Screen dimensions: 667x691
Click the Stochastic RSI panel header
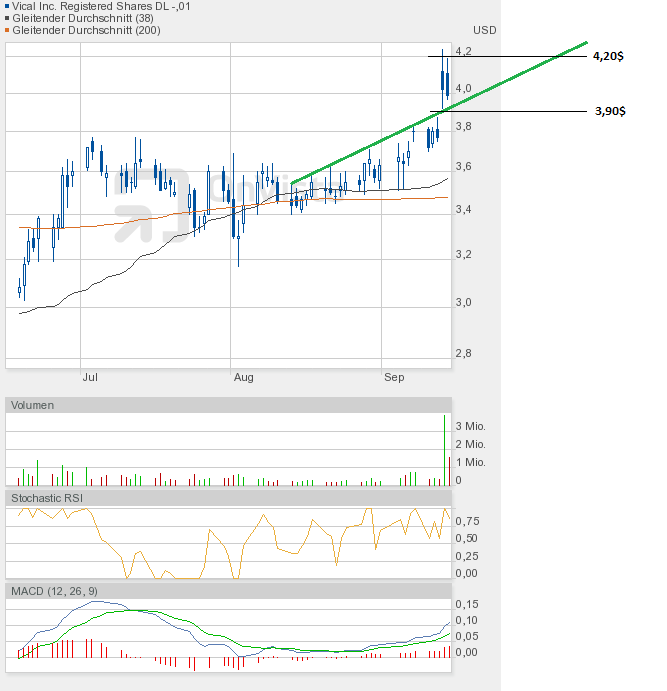pyautogui.click(x=46, y=497)
